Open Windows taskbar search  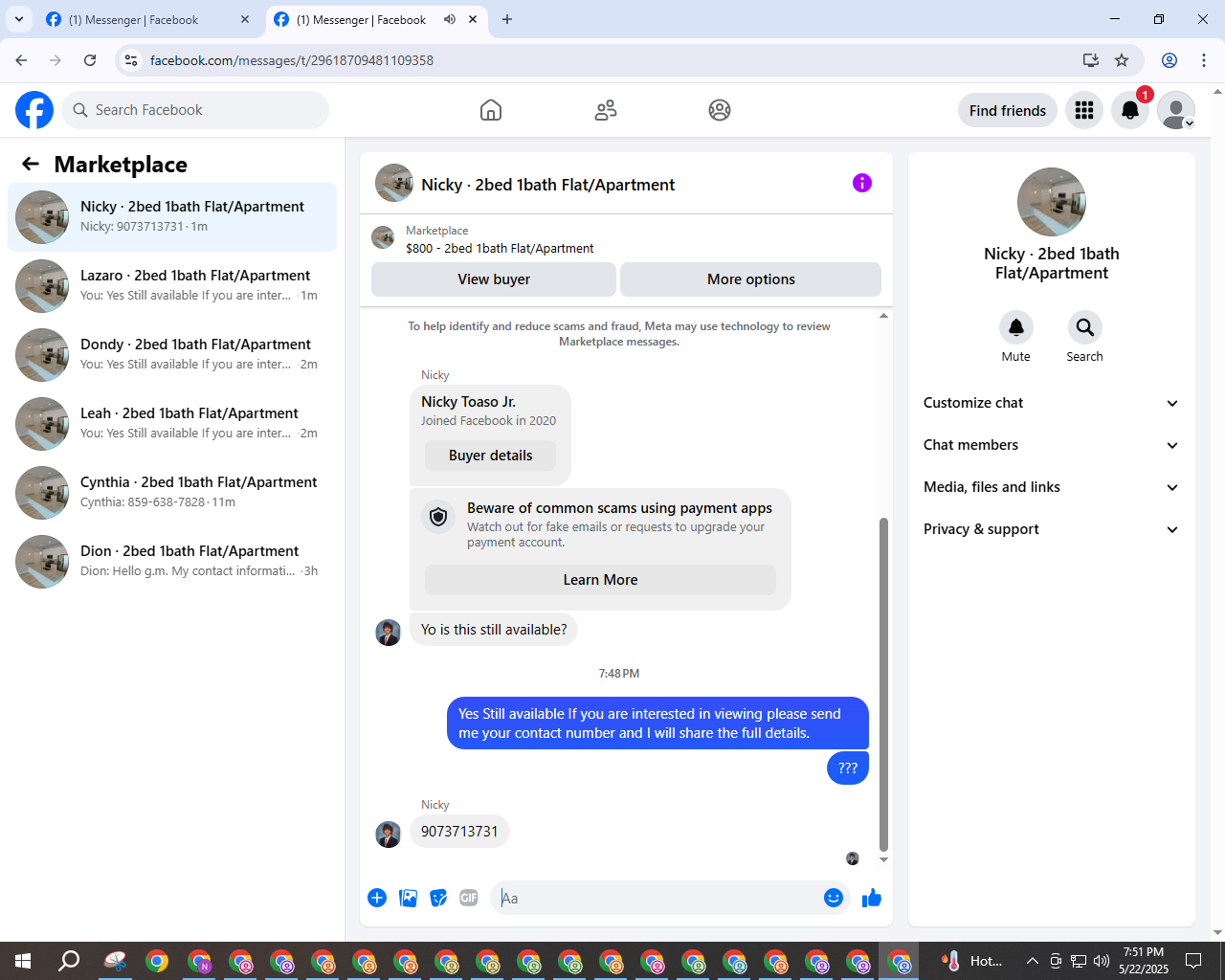pyautogui.click(x=69, y=961)
